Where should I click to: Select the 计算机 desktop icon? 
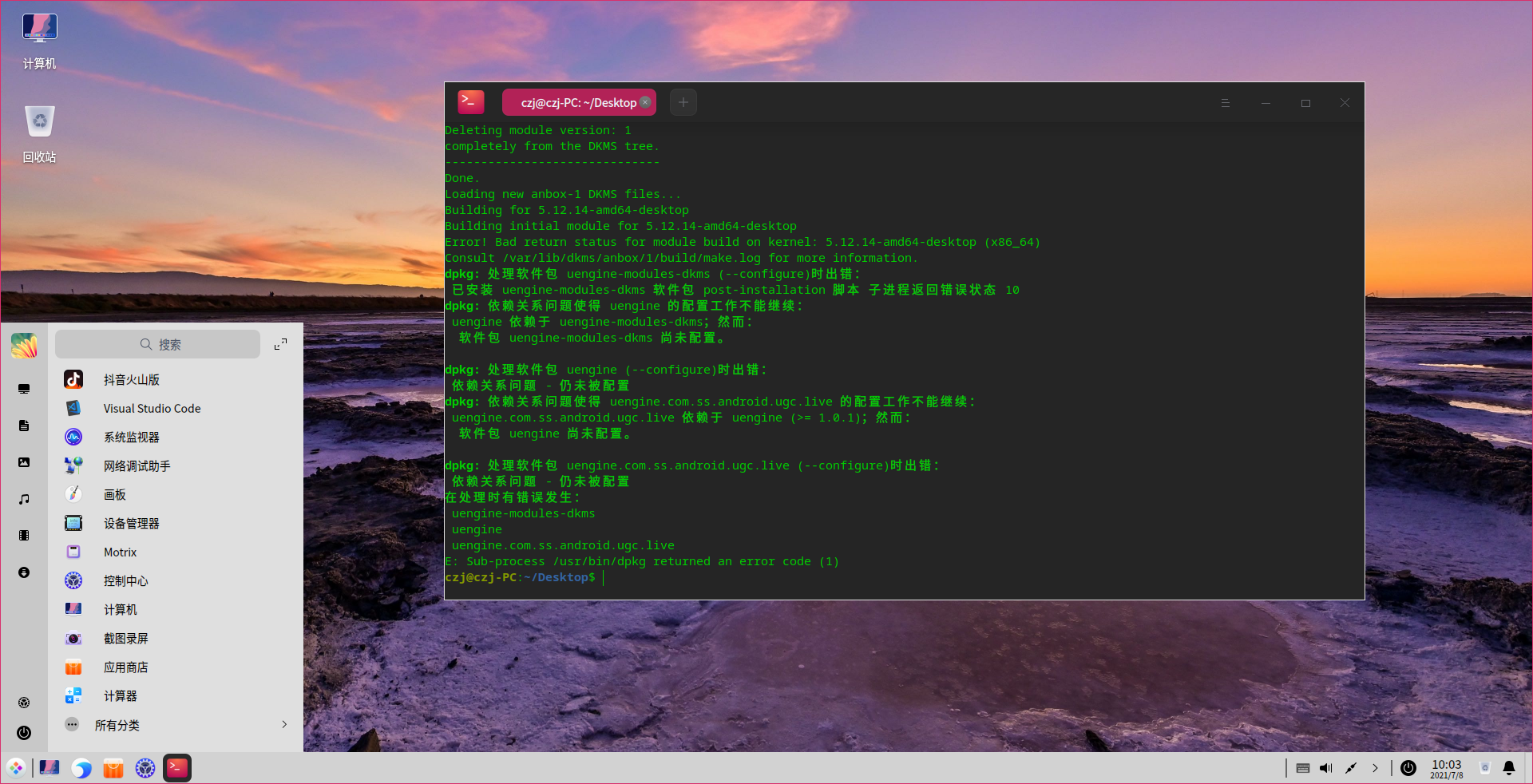pyautogui.click(x=39, y=42)
